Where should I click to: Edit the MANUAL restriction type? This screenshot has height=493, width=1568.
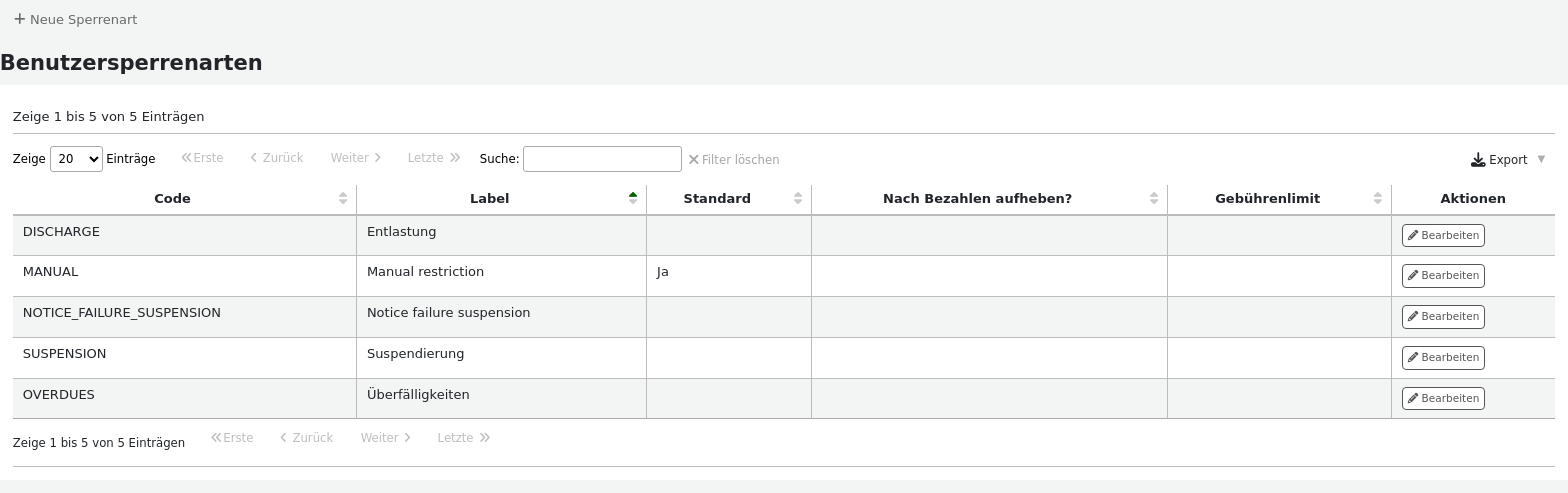[x=1443, y=275]
